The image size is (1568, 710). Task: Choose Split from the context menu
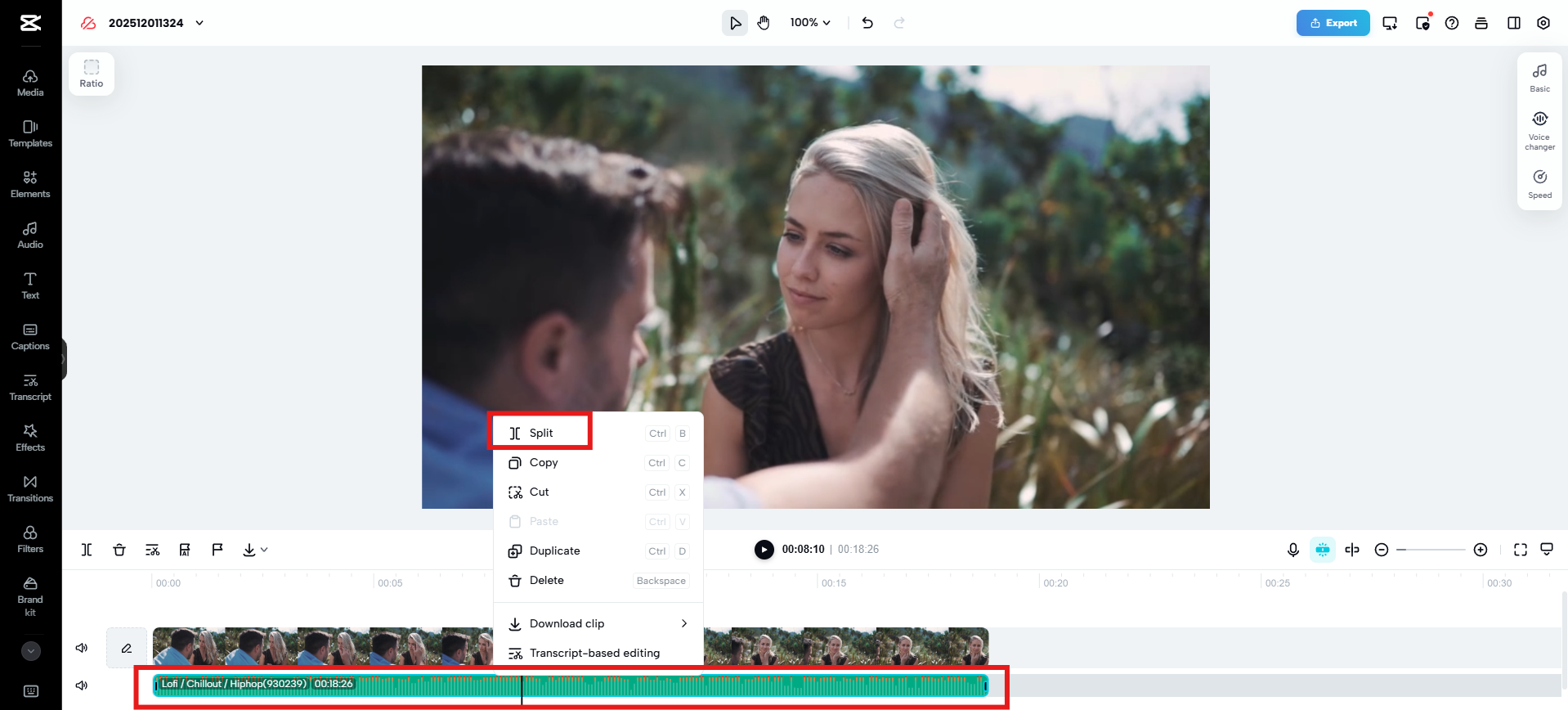(598, 433)
